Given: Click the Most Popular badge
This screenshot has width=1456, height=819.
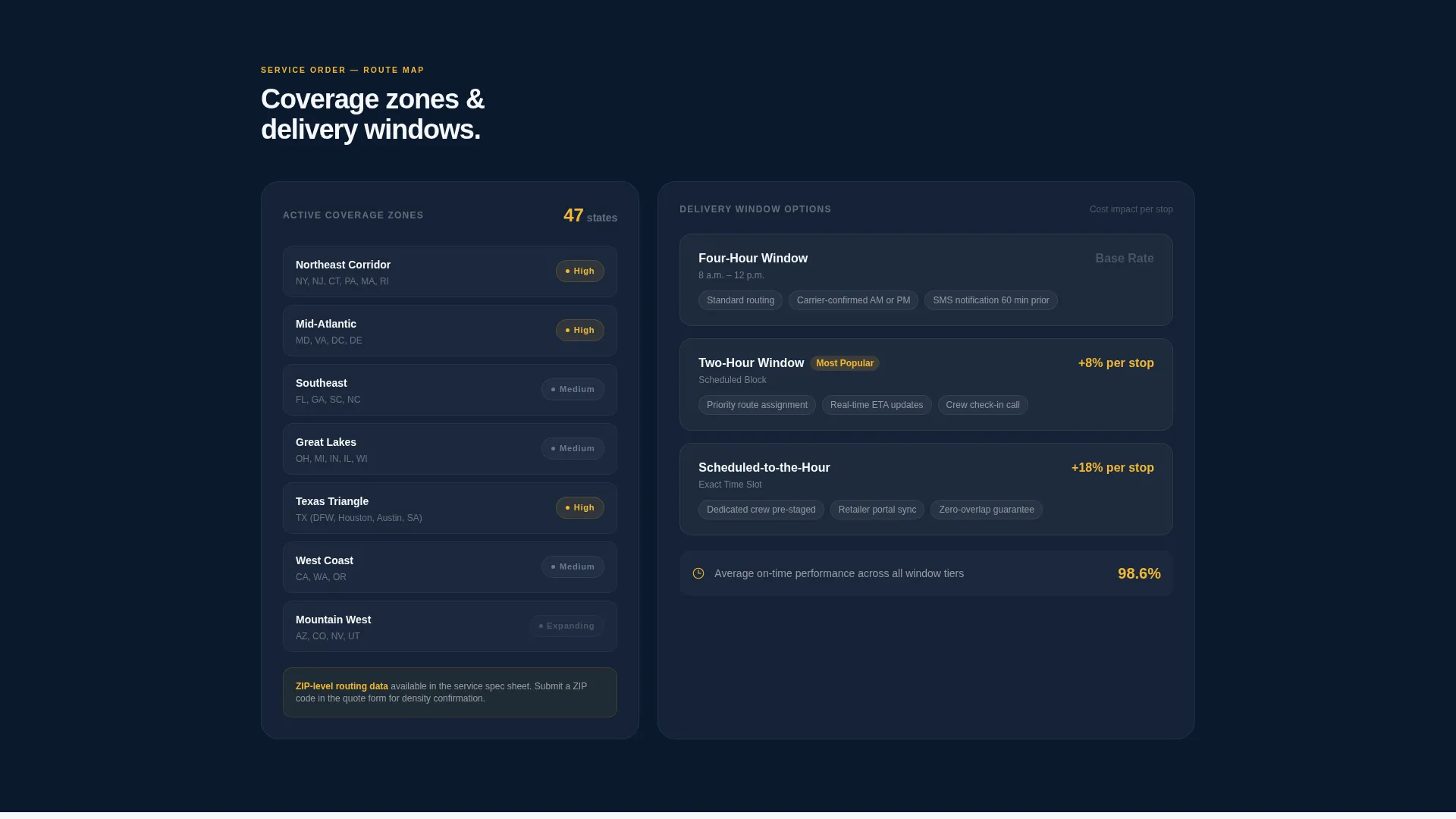Looking at the screenshot, I should click(845, 363).
